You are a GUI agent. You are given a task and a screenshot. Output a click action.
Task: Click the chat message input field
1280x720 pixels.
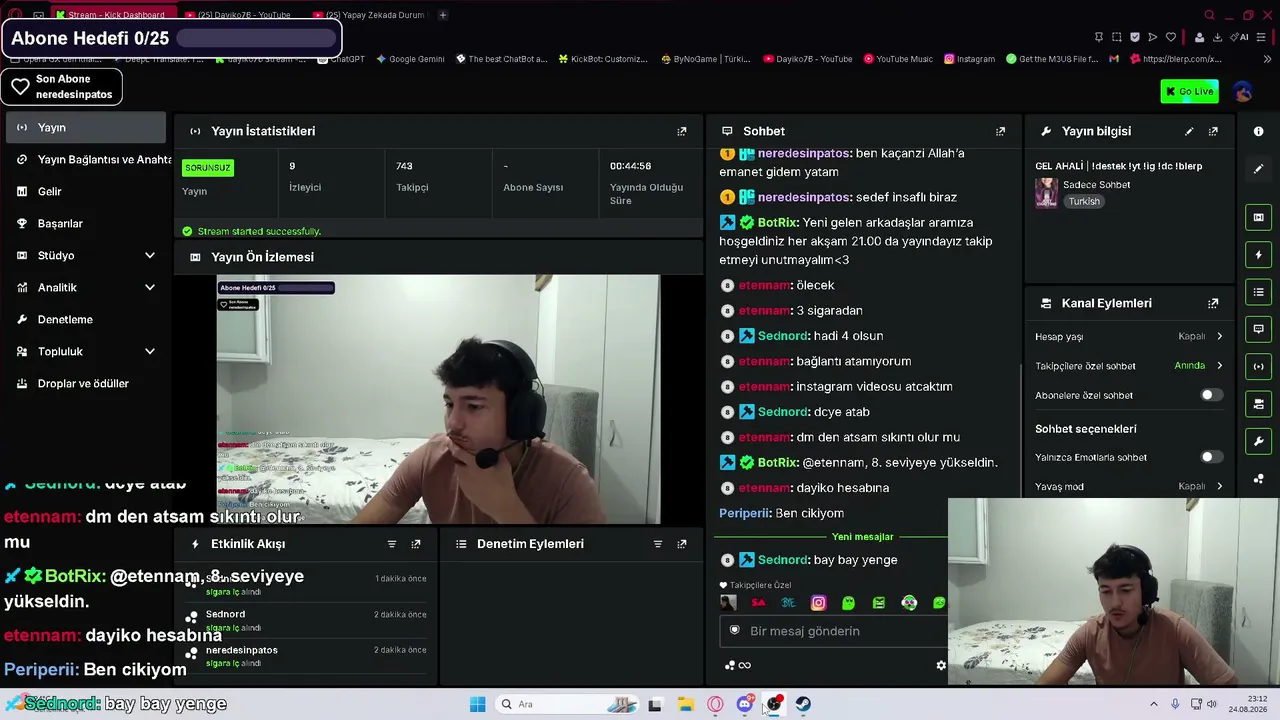click(833, 631)
